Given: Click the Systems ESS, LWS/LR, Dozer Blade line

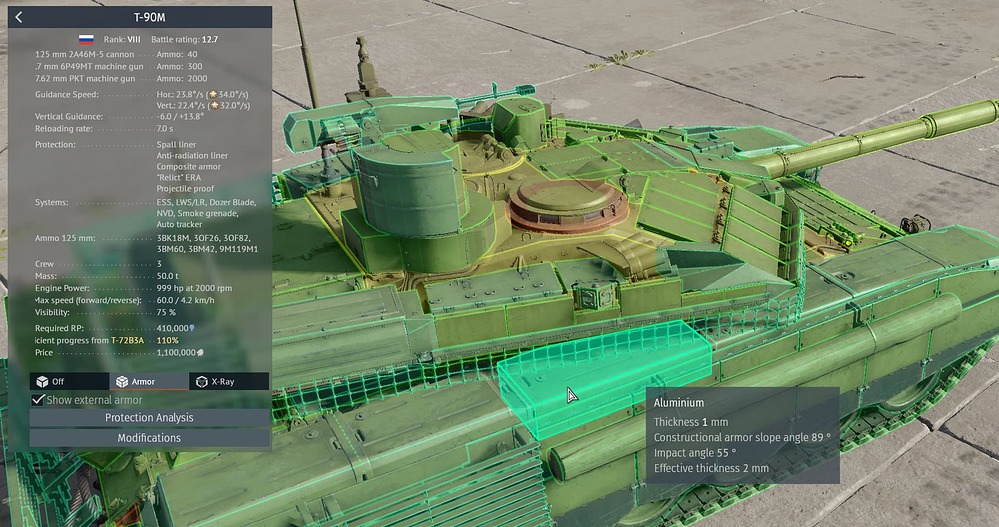Looking at the screenshot, I should 206,202.
